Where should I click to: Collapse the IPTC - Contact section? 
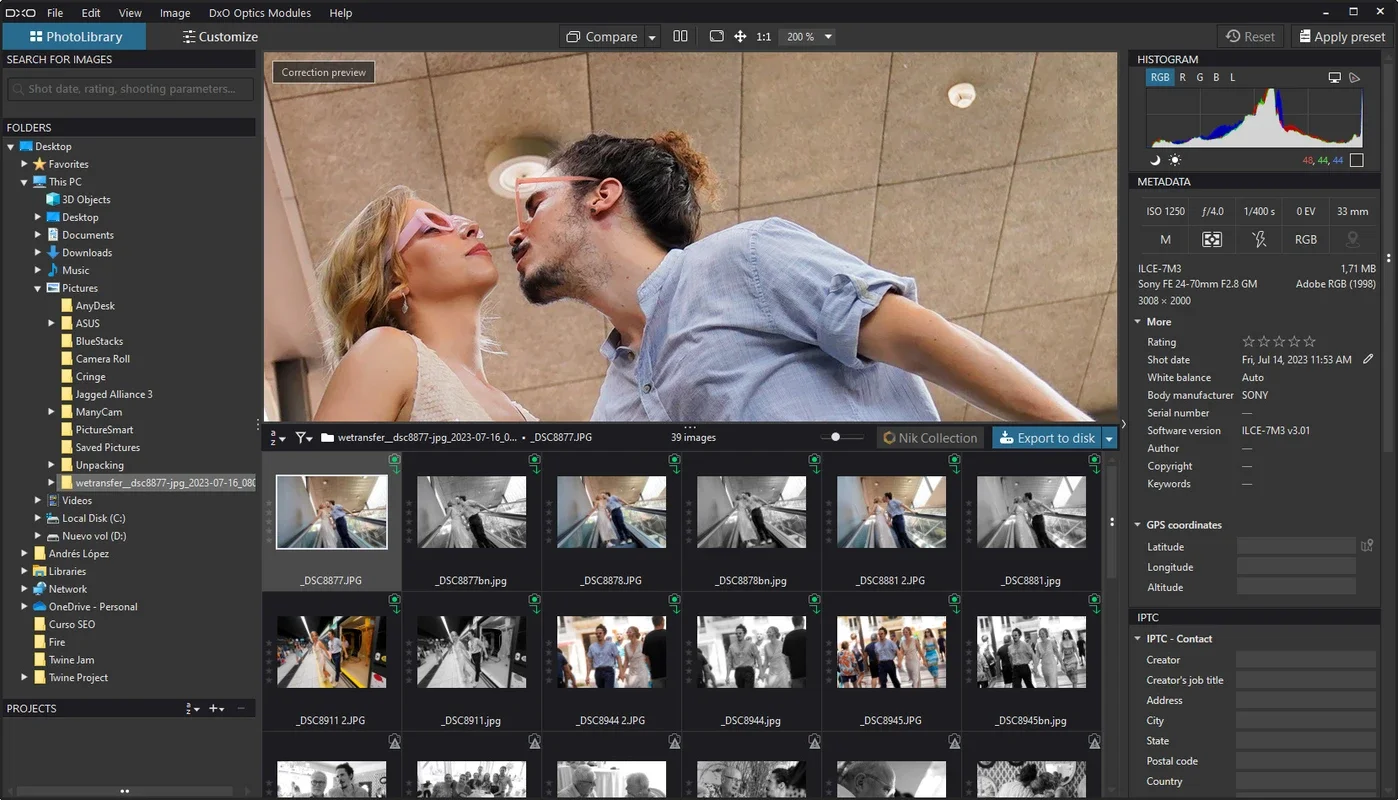[1138, 639]
